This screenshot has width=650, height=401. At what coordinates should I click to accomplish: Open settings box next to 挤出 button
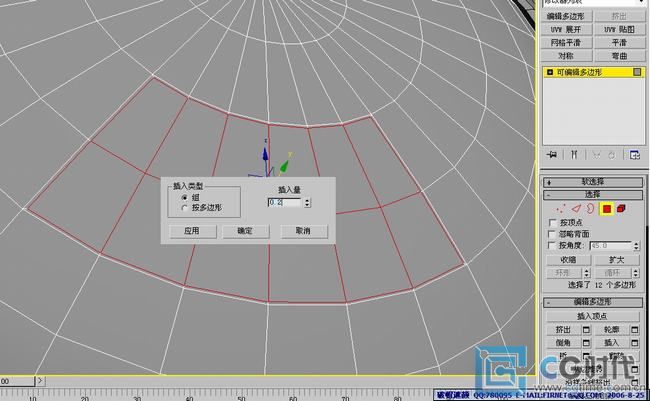[x=586, y=330]
